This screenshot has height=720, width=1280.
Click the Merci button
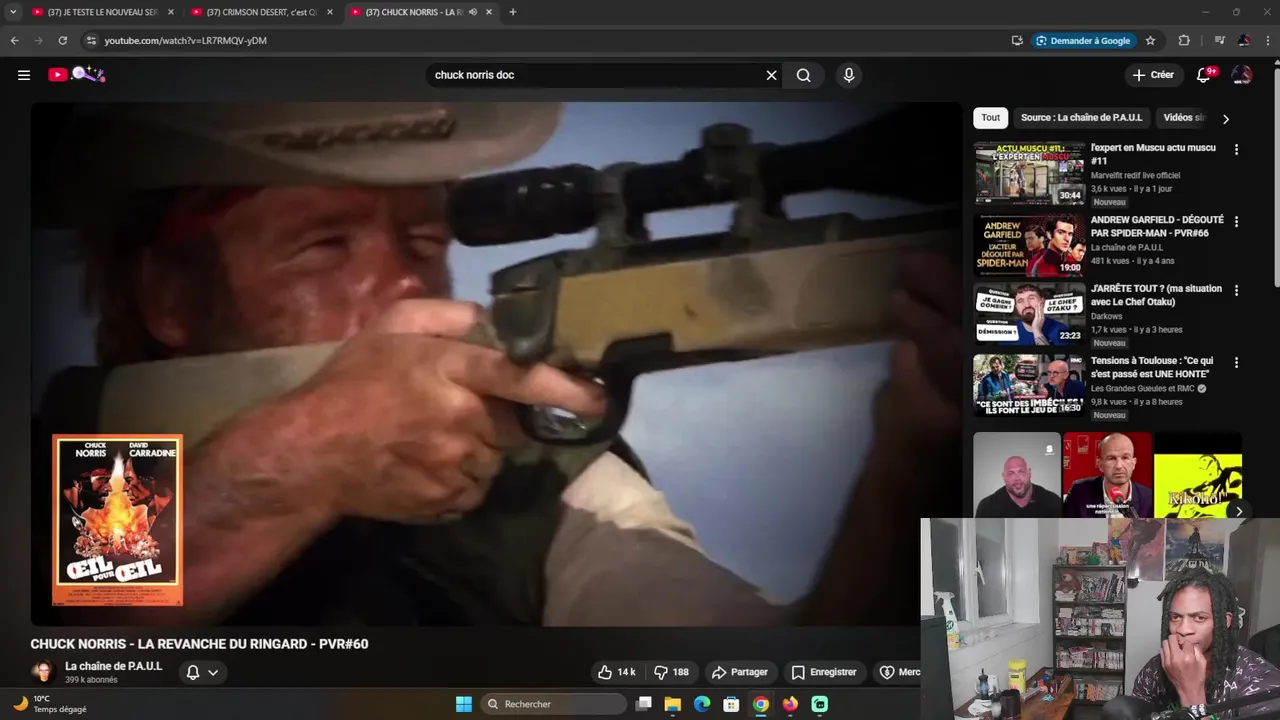pyautogui.click(x=898, y=672)
